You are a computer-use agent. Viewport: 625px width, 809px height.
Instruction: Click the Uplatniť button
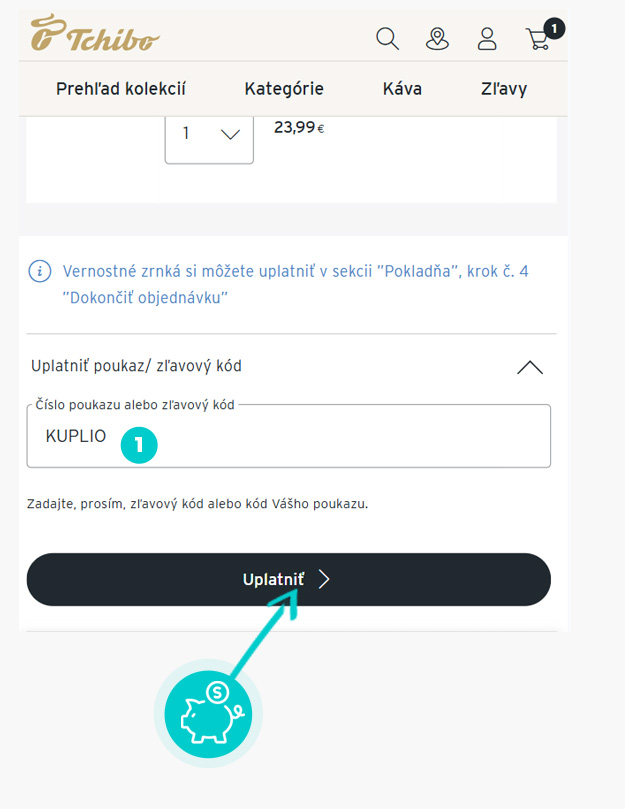(x=289, y=579)
